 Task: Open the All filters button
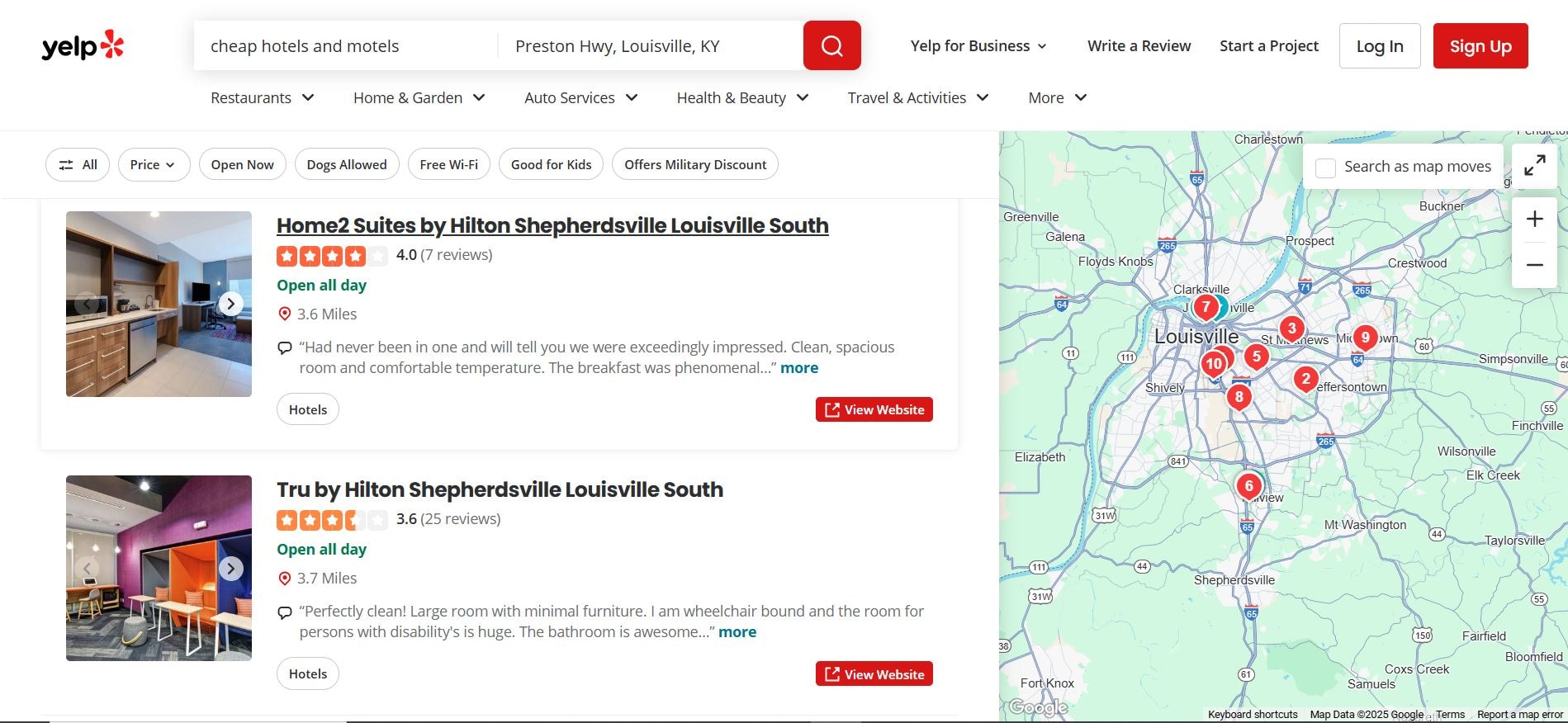click(78, 164)
